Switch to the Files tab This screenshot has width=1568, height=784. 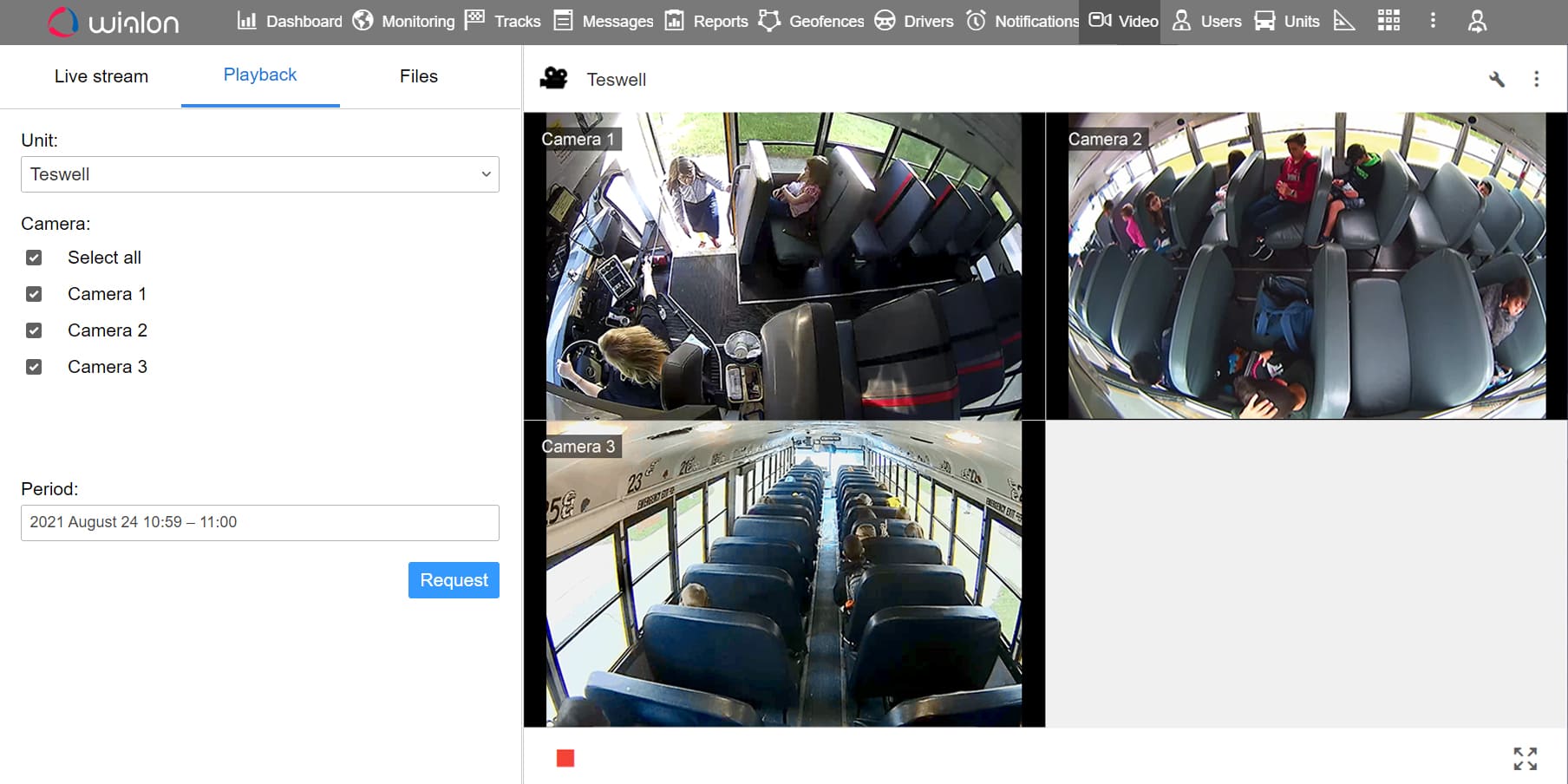click(x=418, y=76)
